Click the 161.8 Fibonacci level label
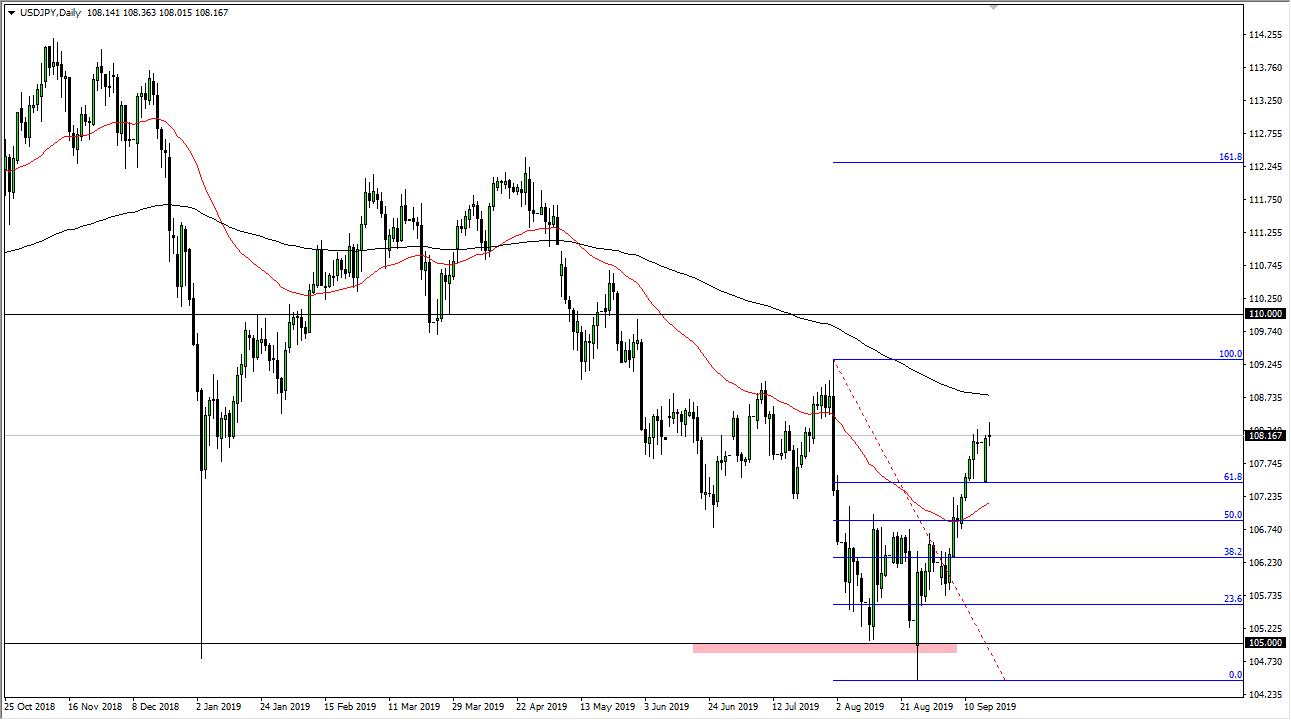The image size is (1291, 720). (1230, 157)
